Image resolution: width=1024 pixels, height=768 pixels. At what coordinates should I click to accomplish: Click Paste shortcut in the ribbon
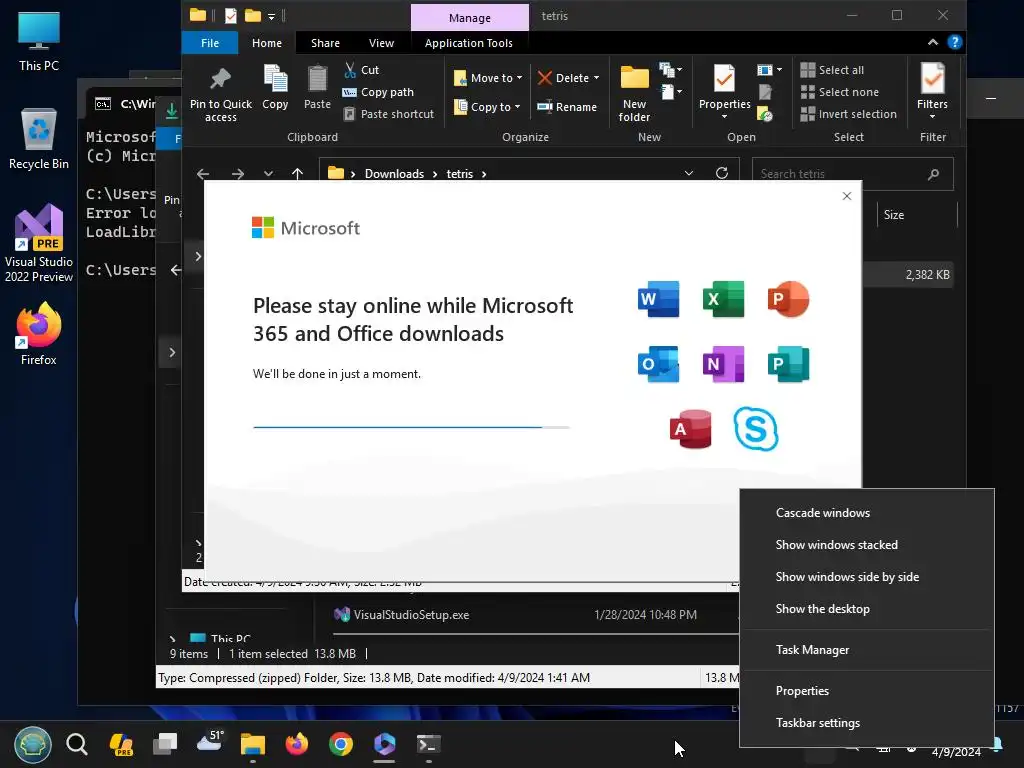coord(389,114)
